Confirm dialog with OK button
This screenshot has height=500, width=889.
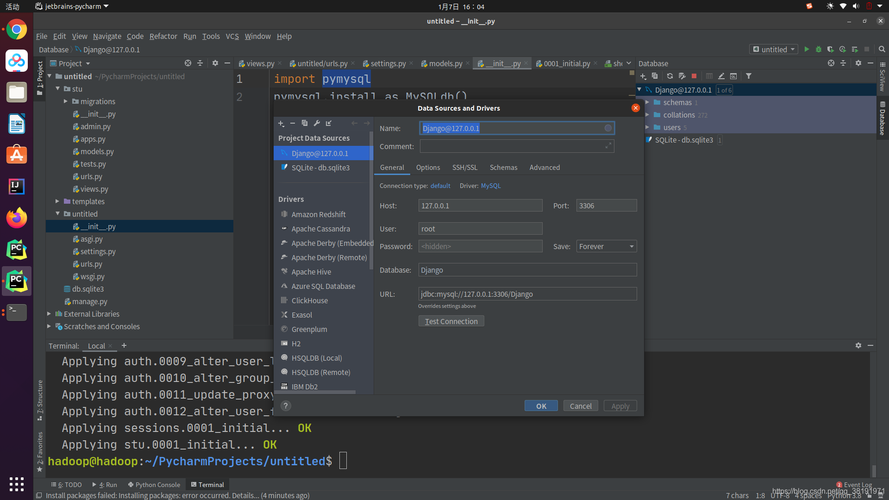pos(541,406)
